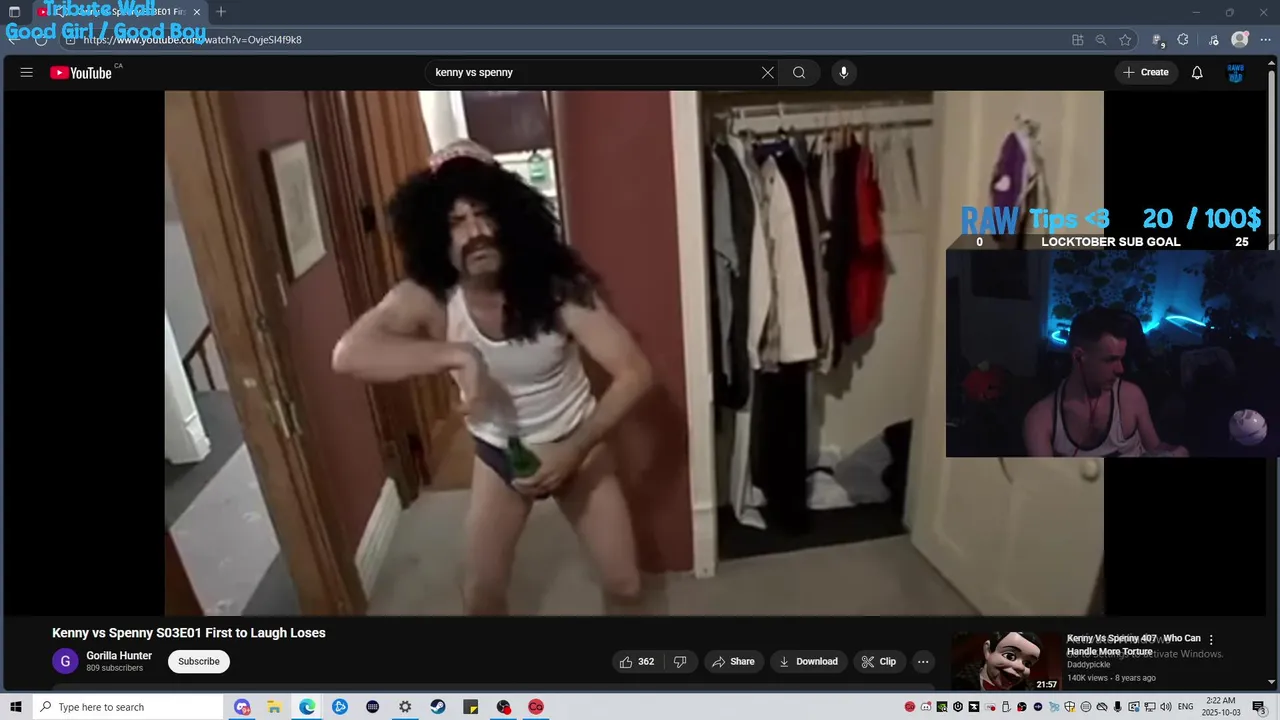Open the browser tab actions menu icon
This screenshot has height=720, width=1280.
coord(14,12)
